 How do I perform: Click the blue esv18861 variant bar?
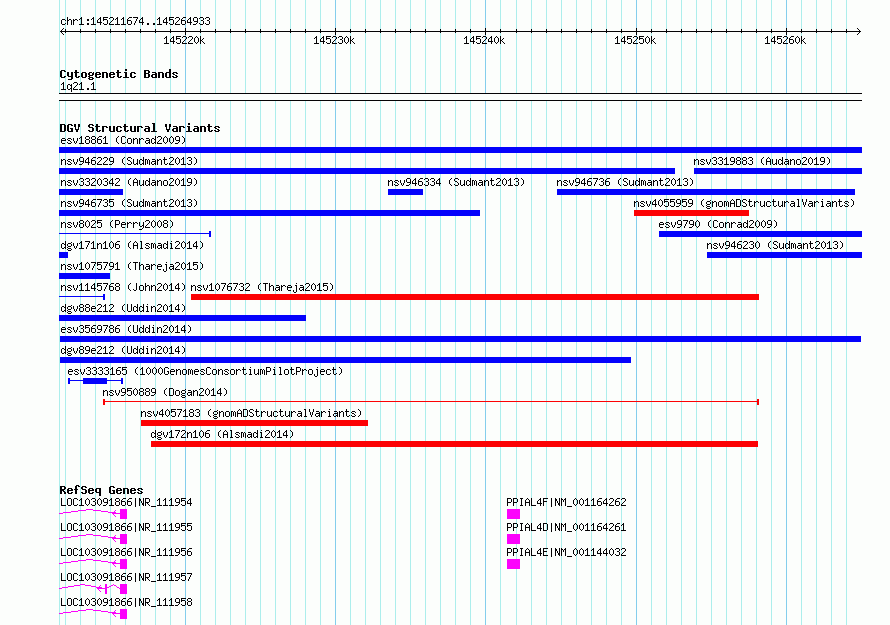(x=460, y=150)
